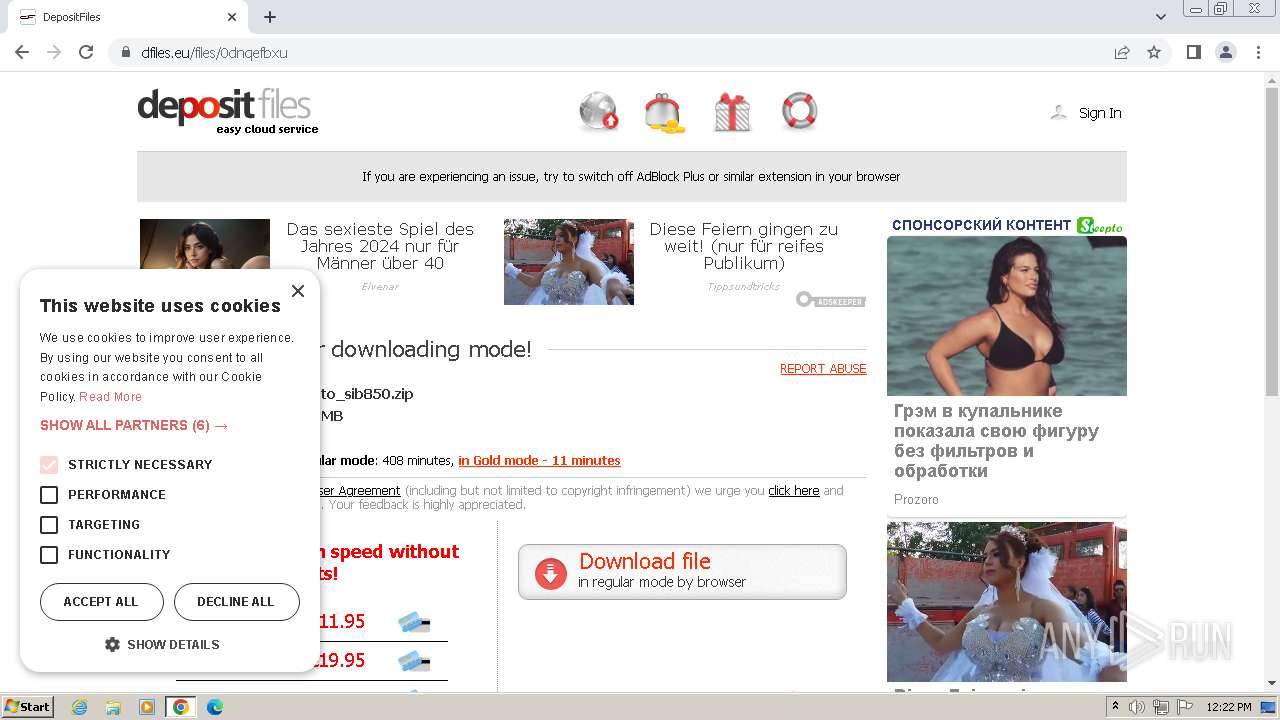Bookmark this page with star icon
The width and height of the screenshot is (1280, 720).
(x=1154, y=52)
